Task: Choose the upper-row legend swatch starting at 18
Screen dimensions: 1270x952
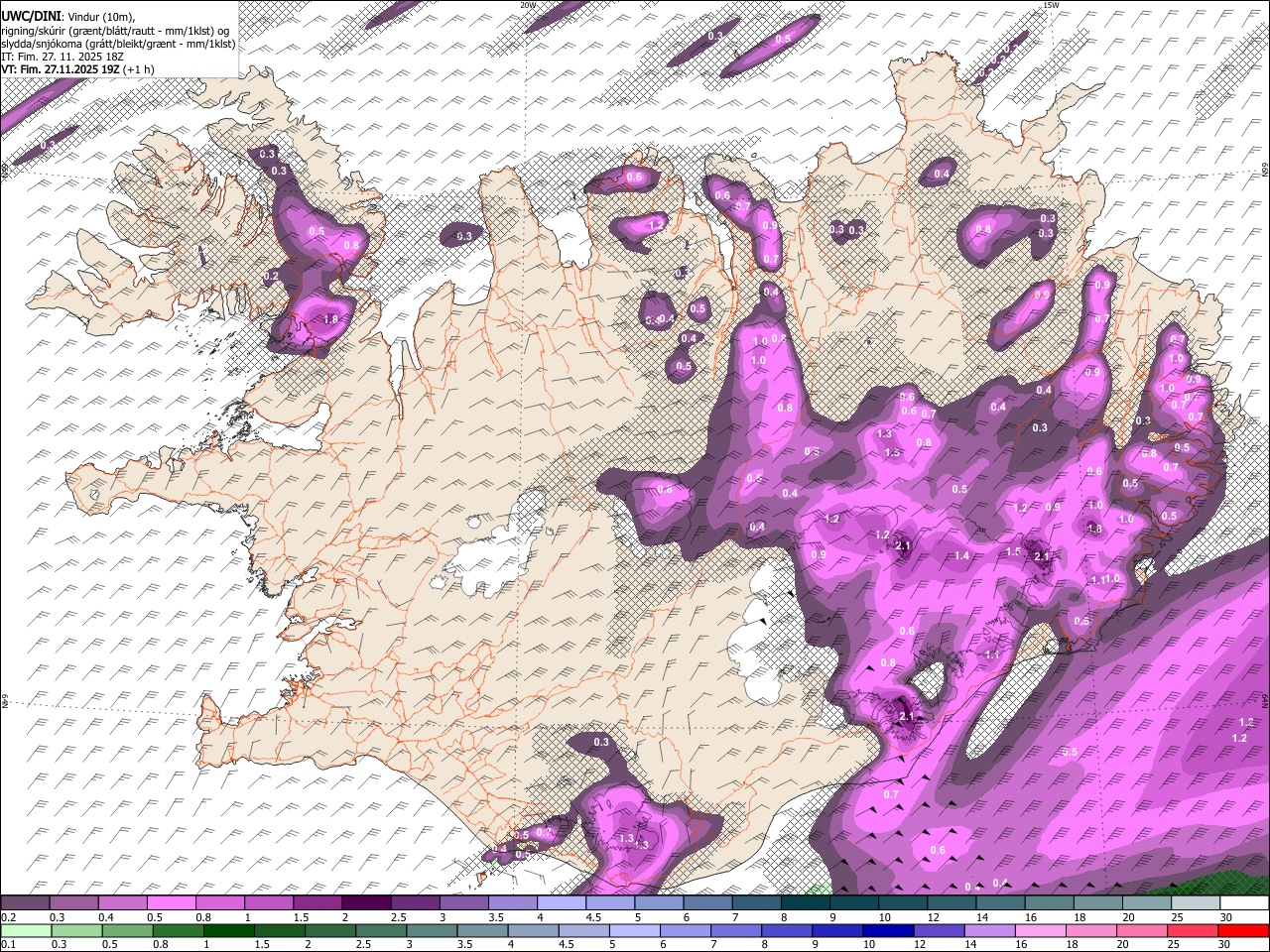Action: [1096, 903]
